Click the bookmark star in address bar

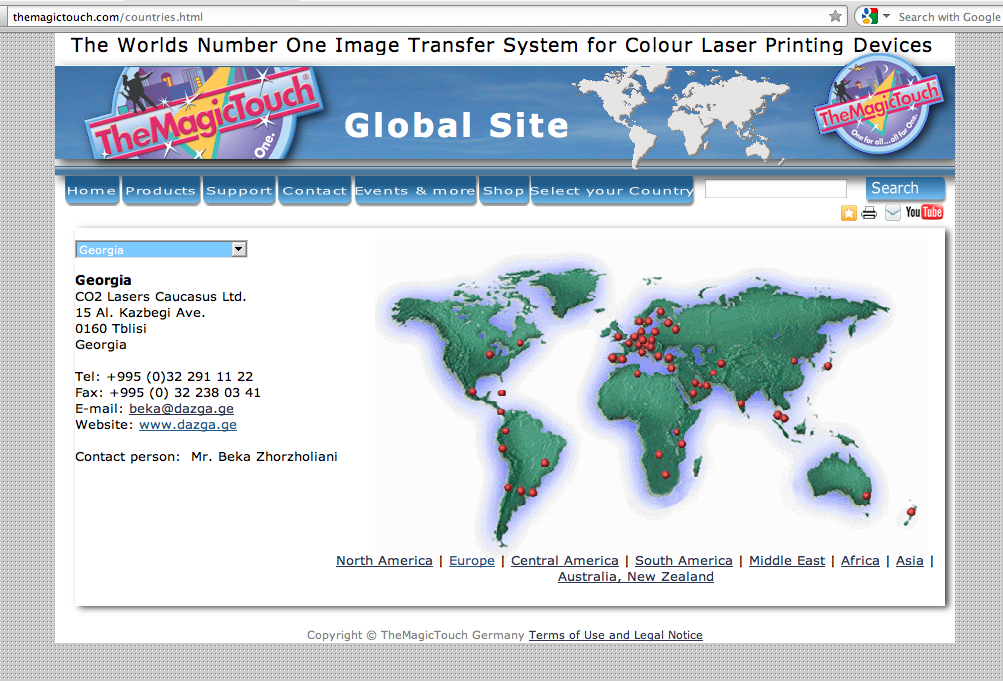(835, 17)
